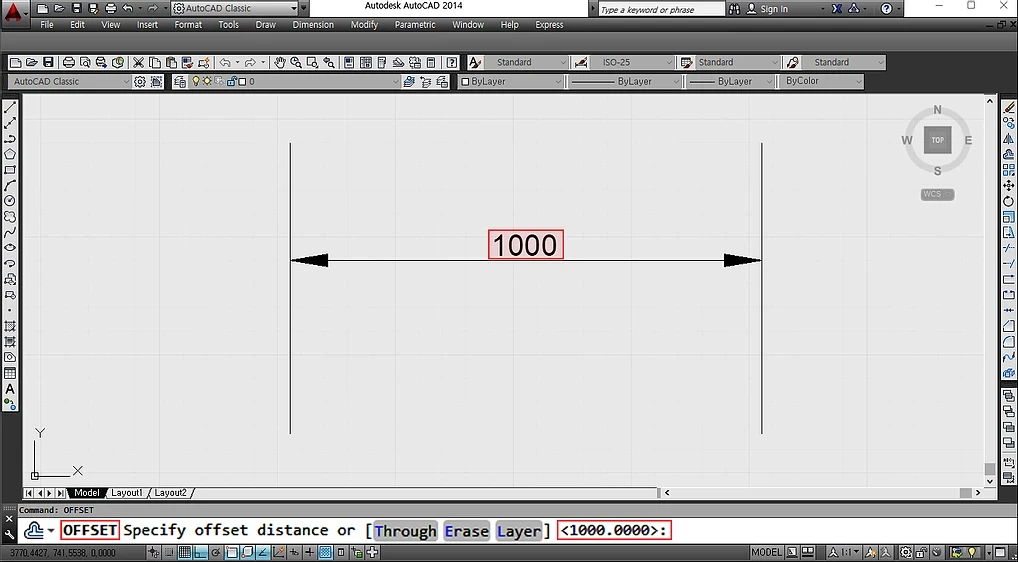This screenshot has width=1018, height=562.
Task: Open the Layer Properties Manager icon
Action: pyautogui.click(x=180, y=82)
